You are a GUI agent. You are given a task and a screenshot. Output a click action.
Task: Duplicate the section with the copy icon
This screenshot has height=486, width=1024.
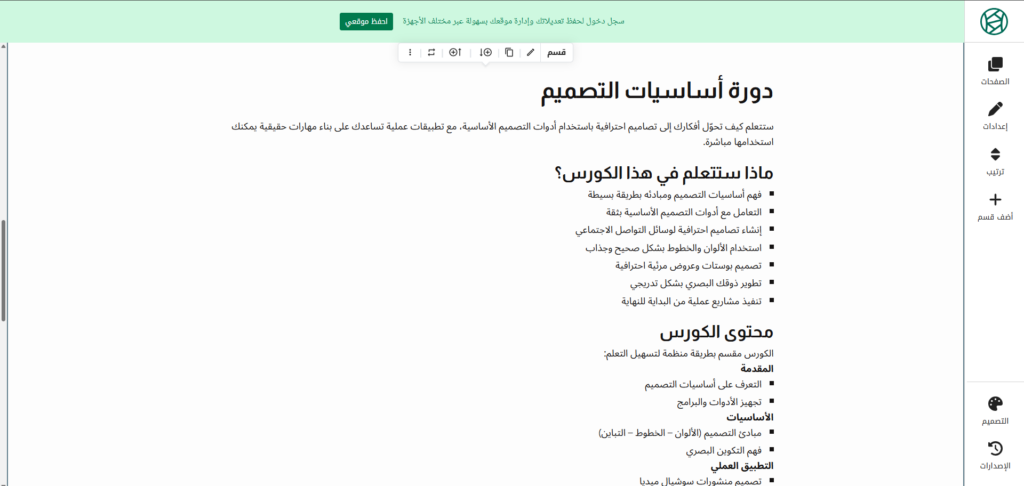tap(509, 52)
